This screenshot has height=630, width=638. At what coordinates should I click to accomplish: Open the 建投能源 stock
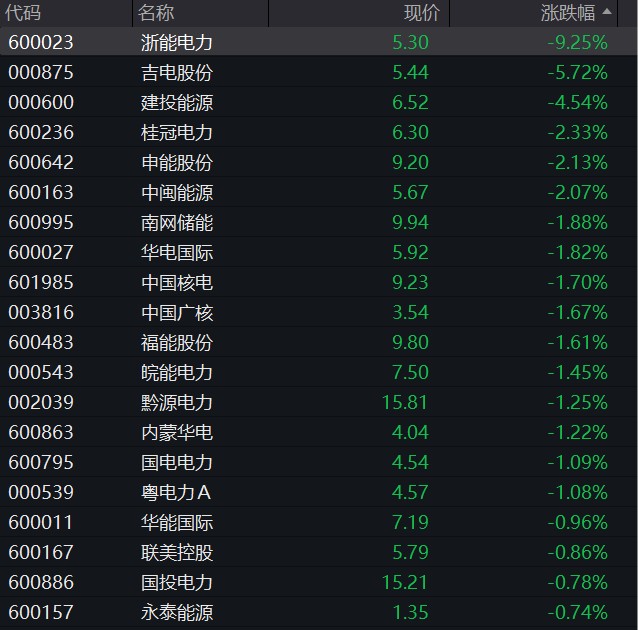[x=177, y=102]
